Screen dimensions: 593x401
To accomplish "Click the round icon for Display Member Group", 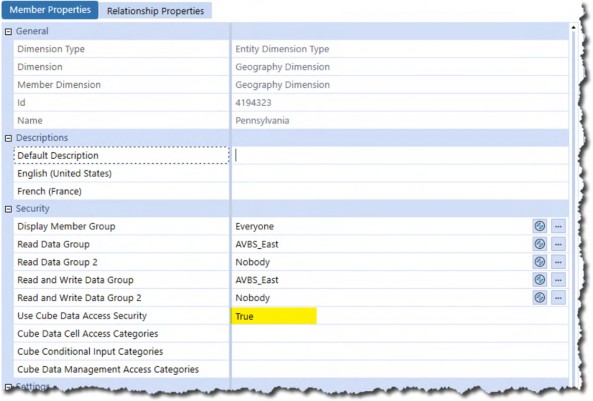I will tap(540, 226).
